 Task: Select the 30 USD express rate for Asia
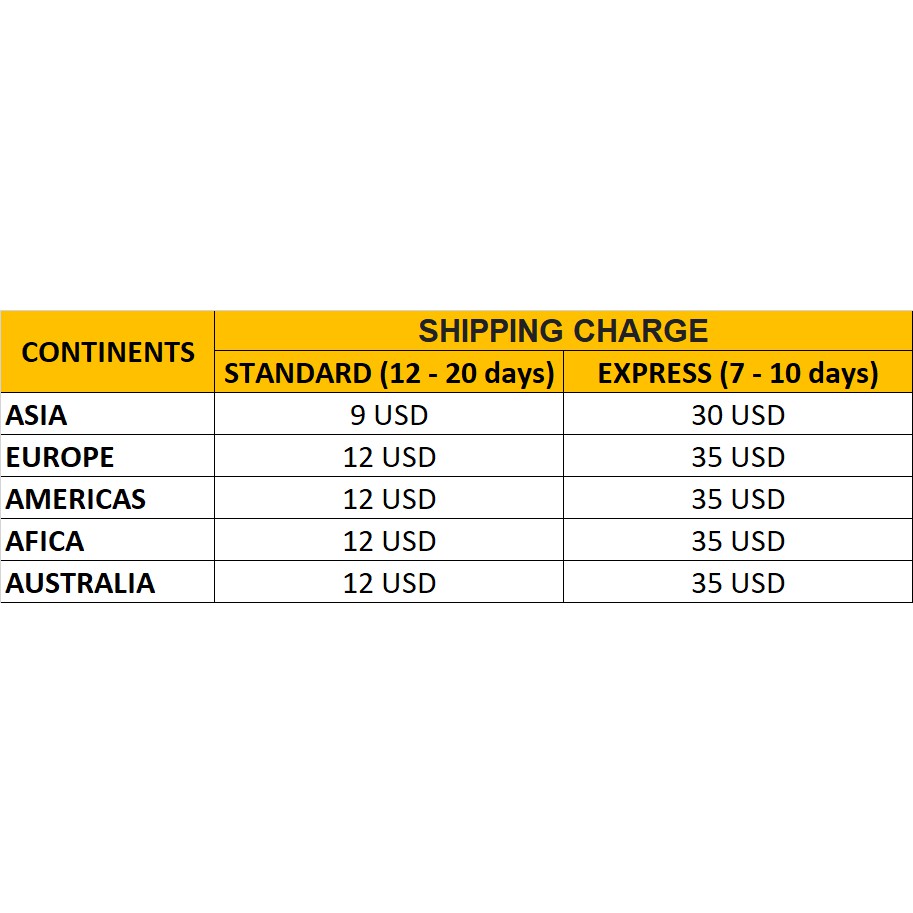click(738, 415)
